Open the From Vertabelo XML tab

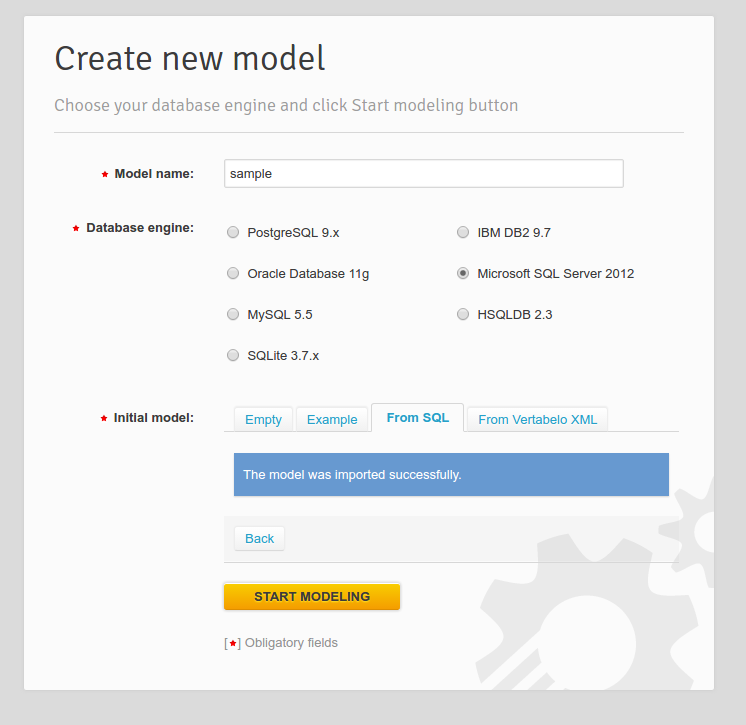pyautogui.click(x=537, y=419)
